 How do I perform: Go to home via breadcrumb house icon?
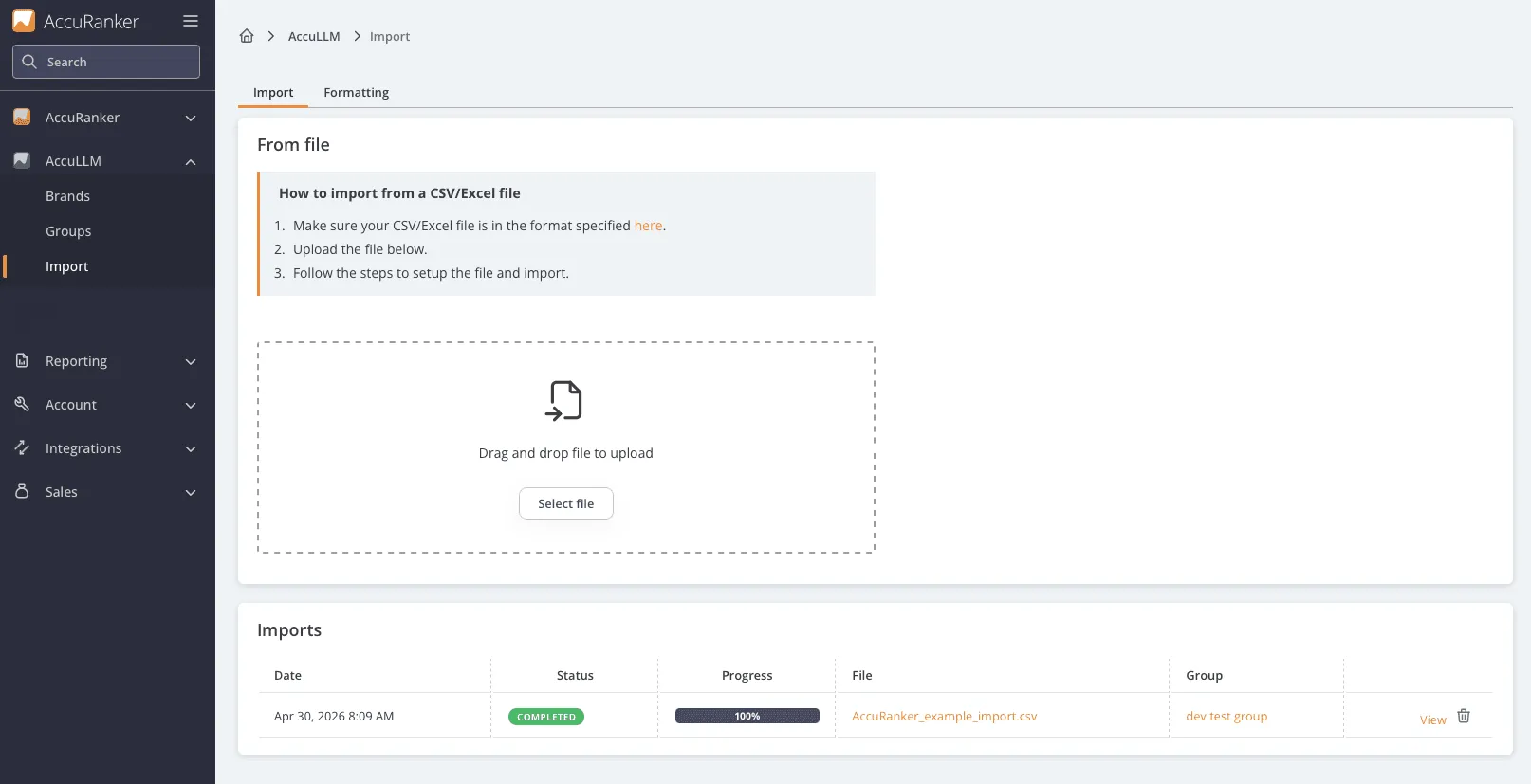point(247,36)
